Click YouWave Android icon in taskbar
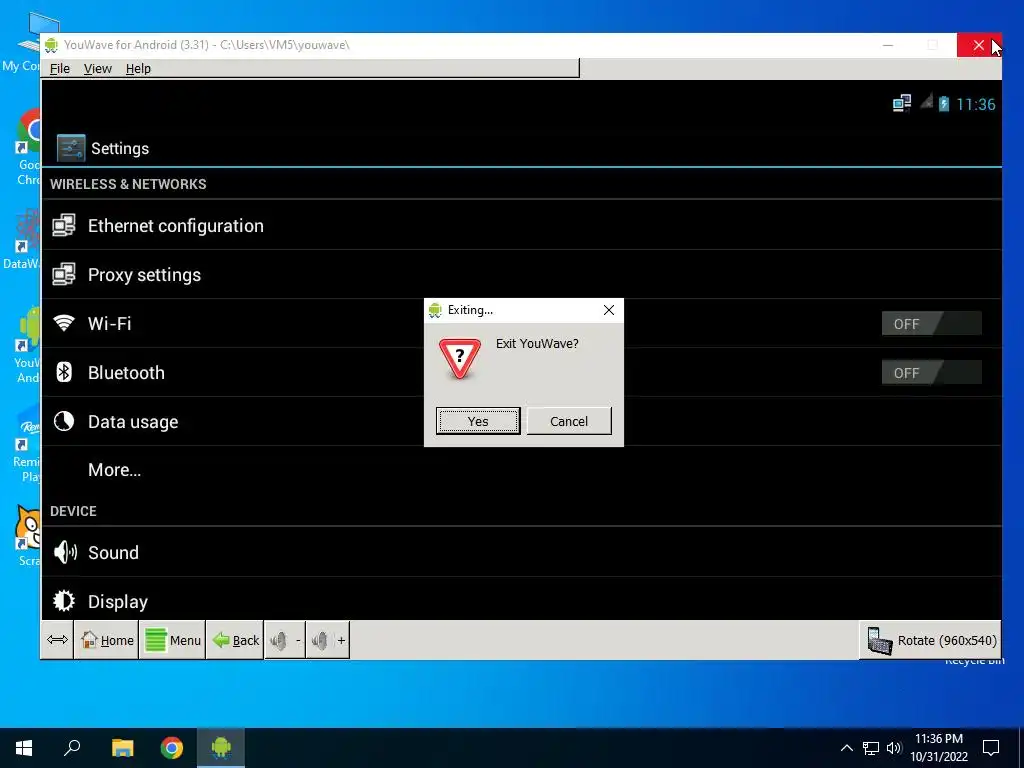This screenshot has width=1024, height=768. [x=221, y=748]
